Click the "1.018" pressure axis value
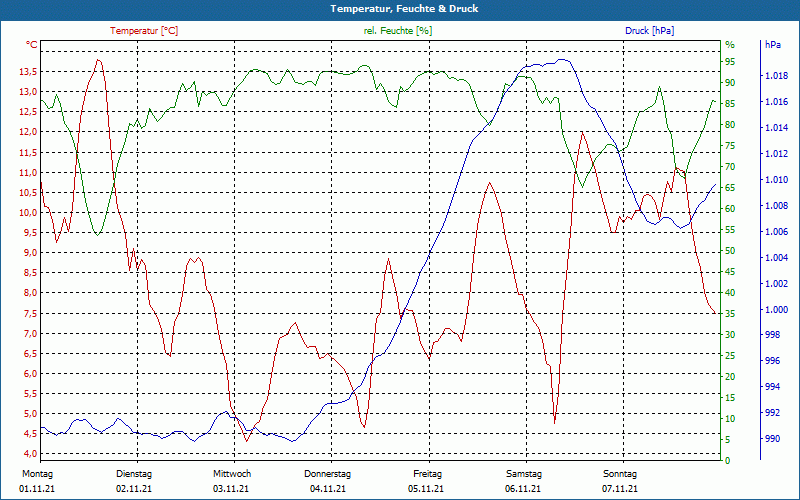 coord(776,77)
